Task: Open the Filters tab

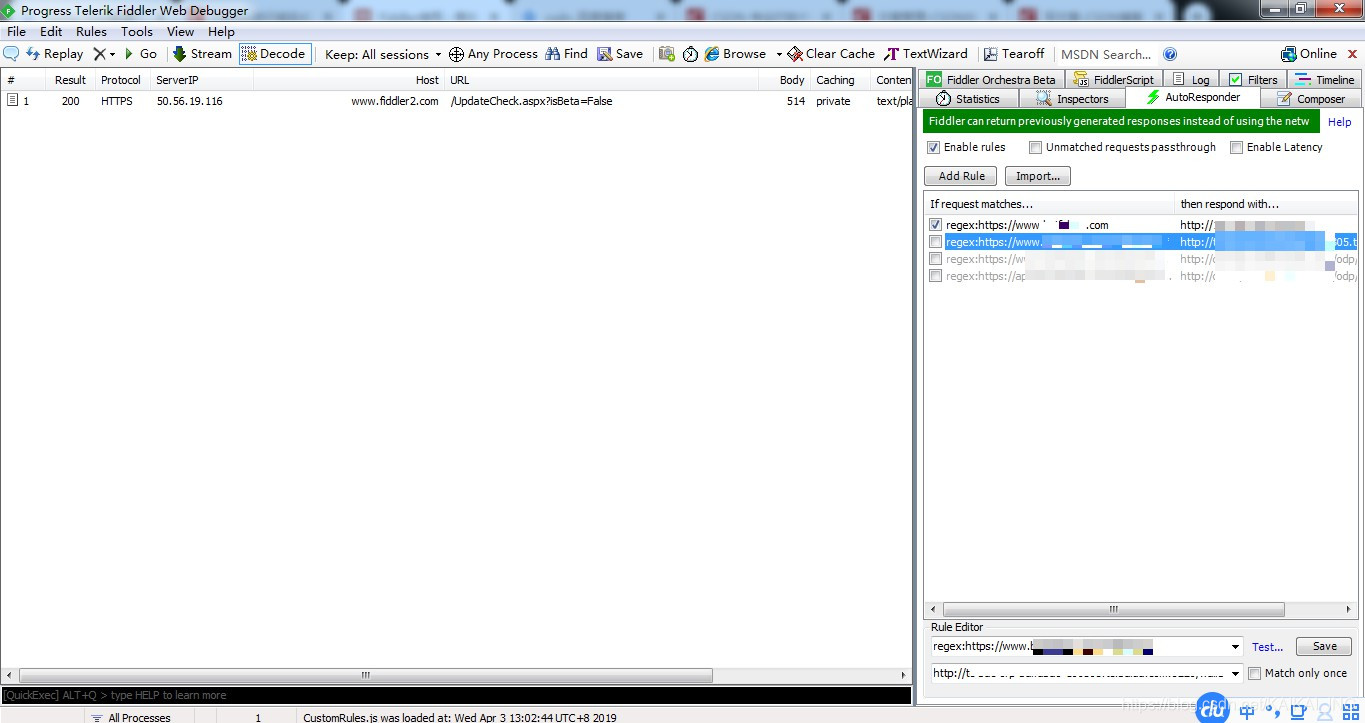Action: tap(1254, 79)
